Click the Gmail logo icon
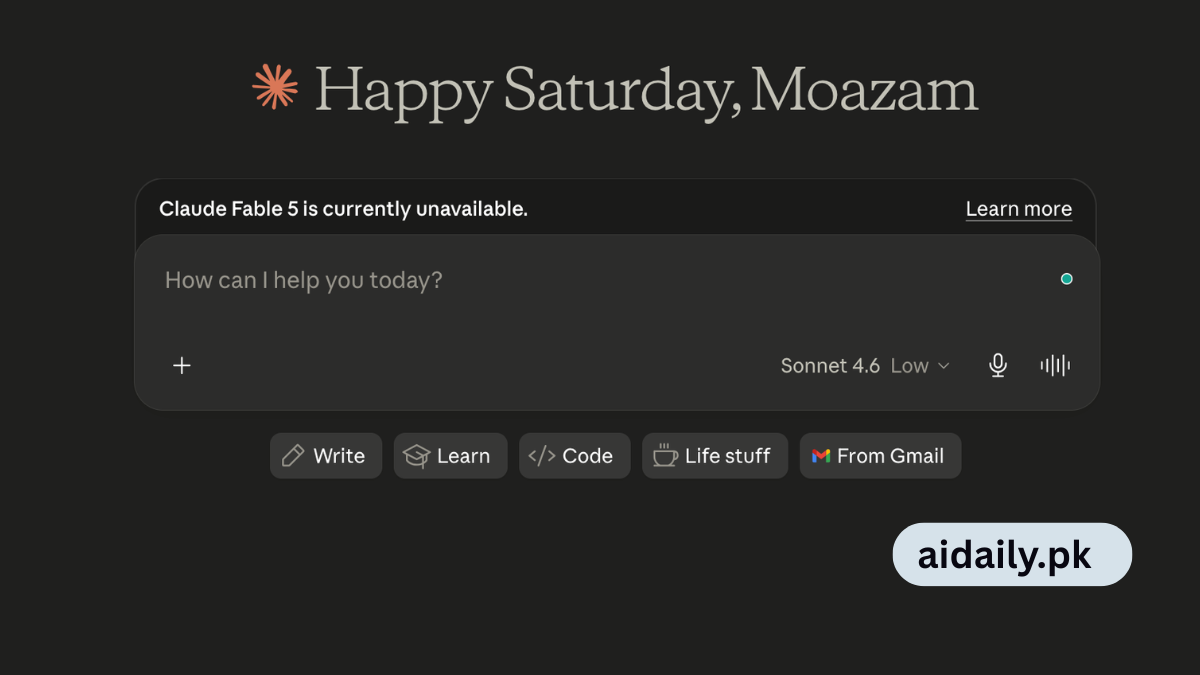 pos(821,456)
